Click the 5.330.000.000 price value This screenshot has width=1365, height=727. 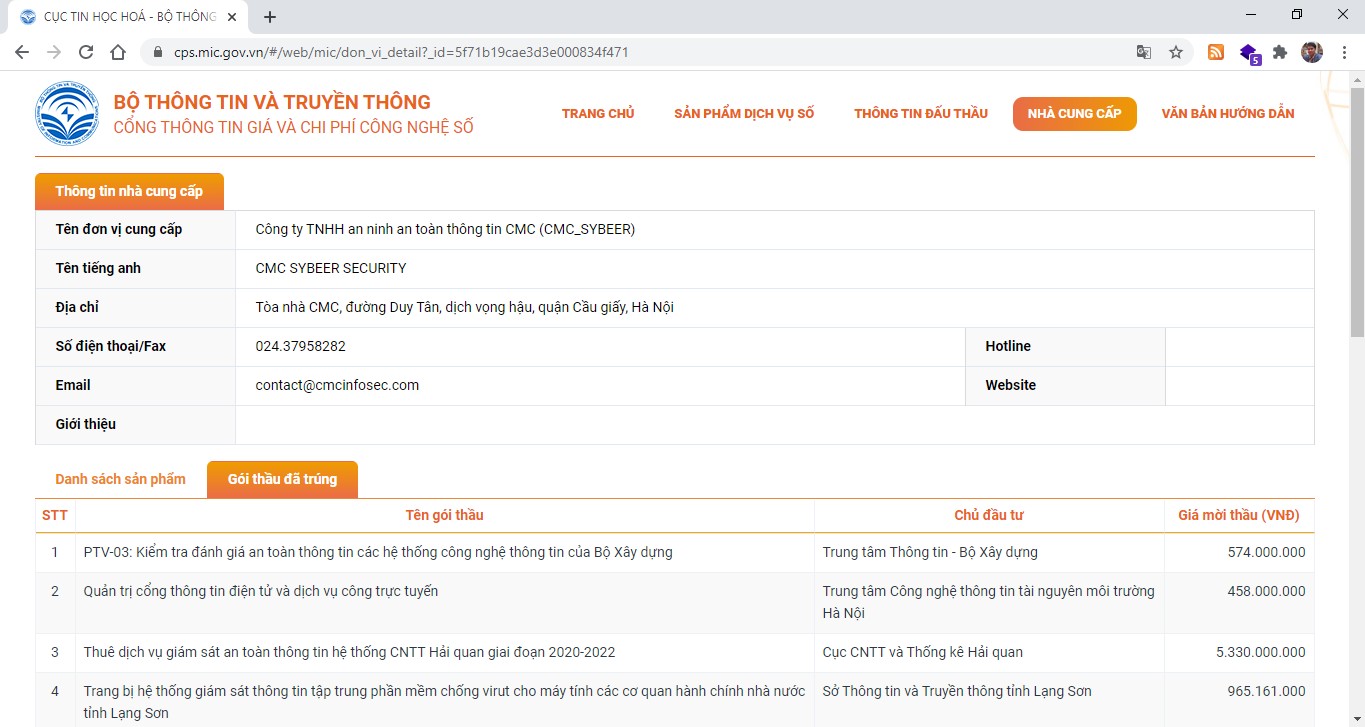[x=1260, y=652]
